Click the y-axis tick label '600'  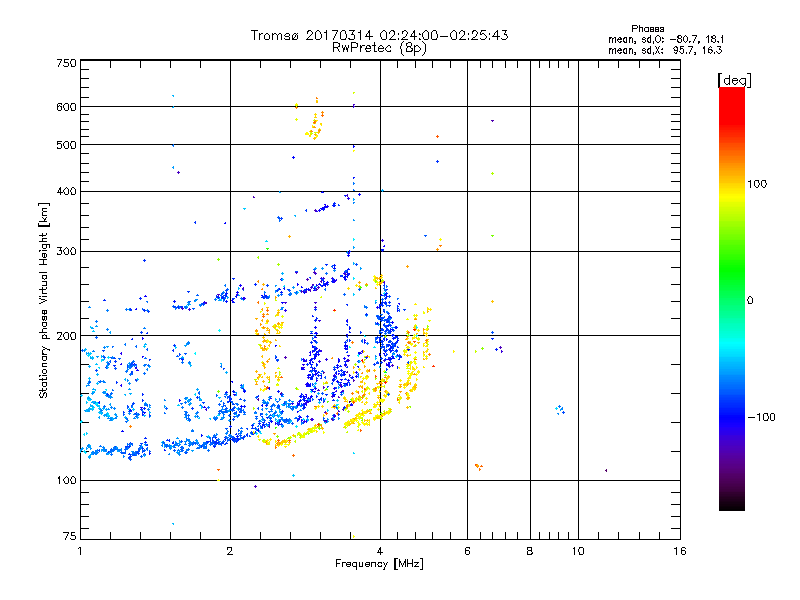click(x=66, y=107)
